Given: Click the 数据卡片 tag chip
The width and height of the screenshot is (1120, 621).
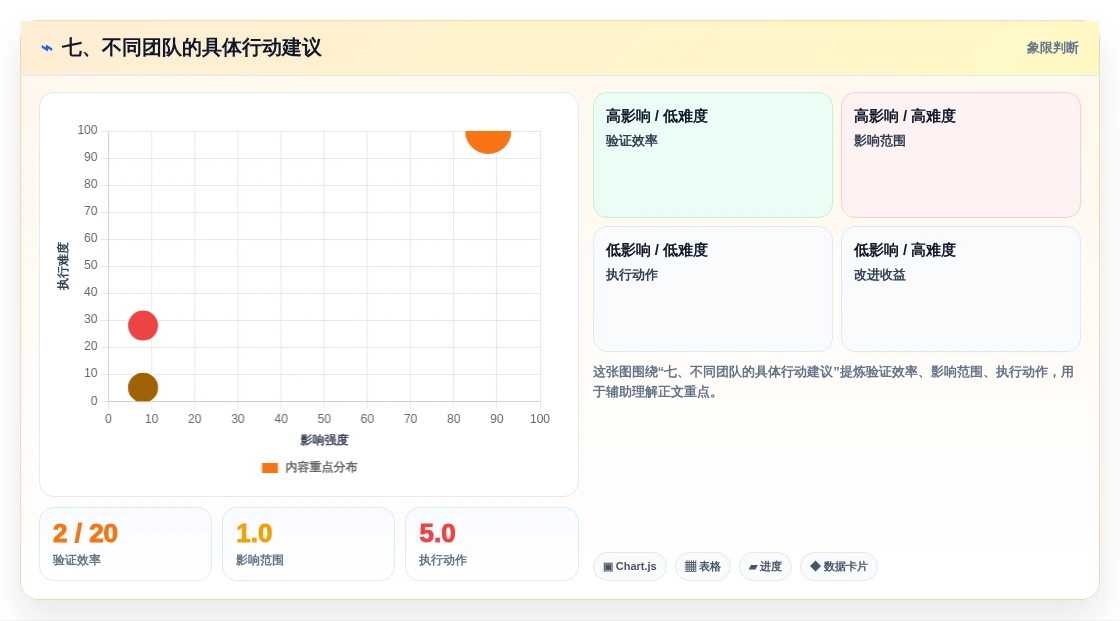Looking at the screenshot, I should [839, 567].
